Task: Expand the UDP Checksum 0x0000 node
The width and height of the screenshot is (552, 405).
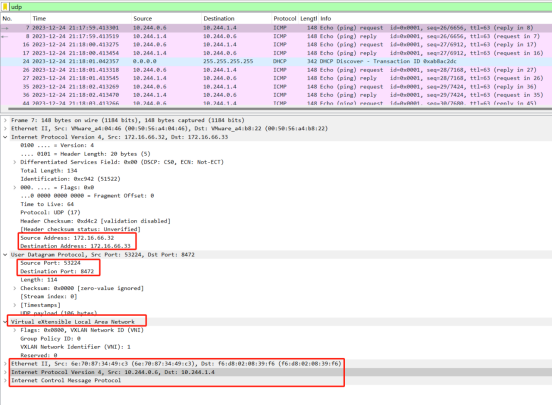Action: coord(14,288)
